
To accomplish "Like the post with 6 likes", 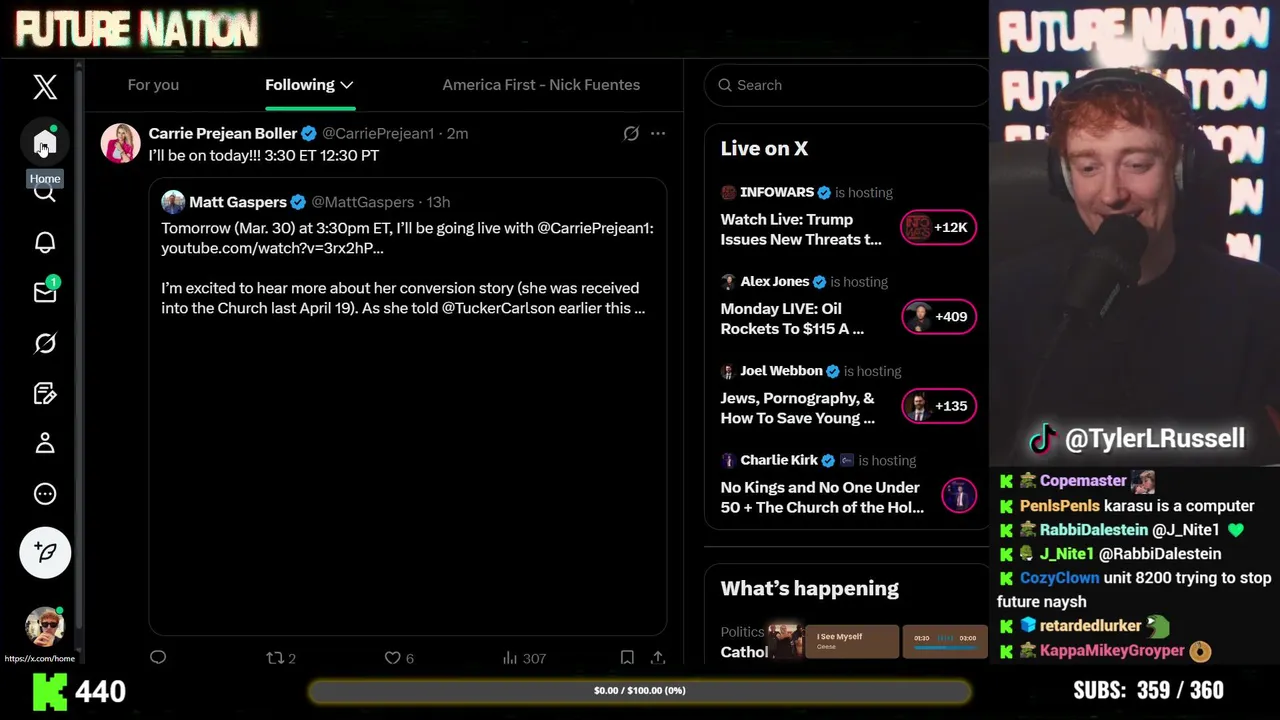I will click(399, 657).
